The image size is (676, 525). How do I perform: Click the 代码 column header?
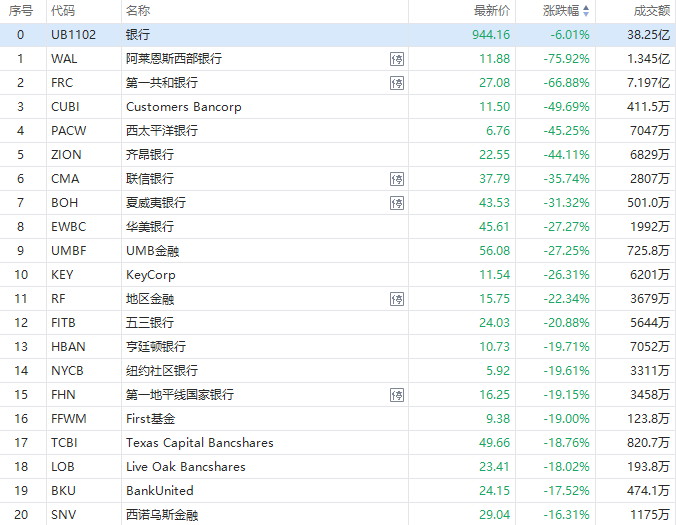(62, 11)
